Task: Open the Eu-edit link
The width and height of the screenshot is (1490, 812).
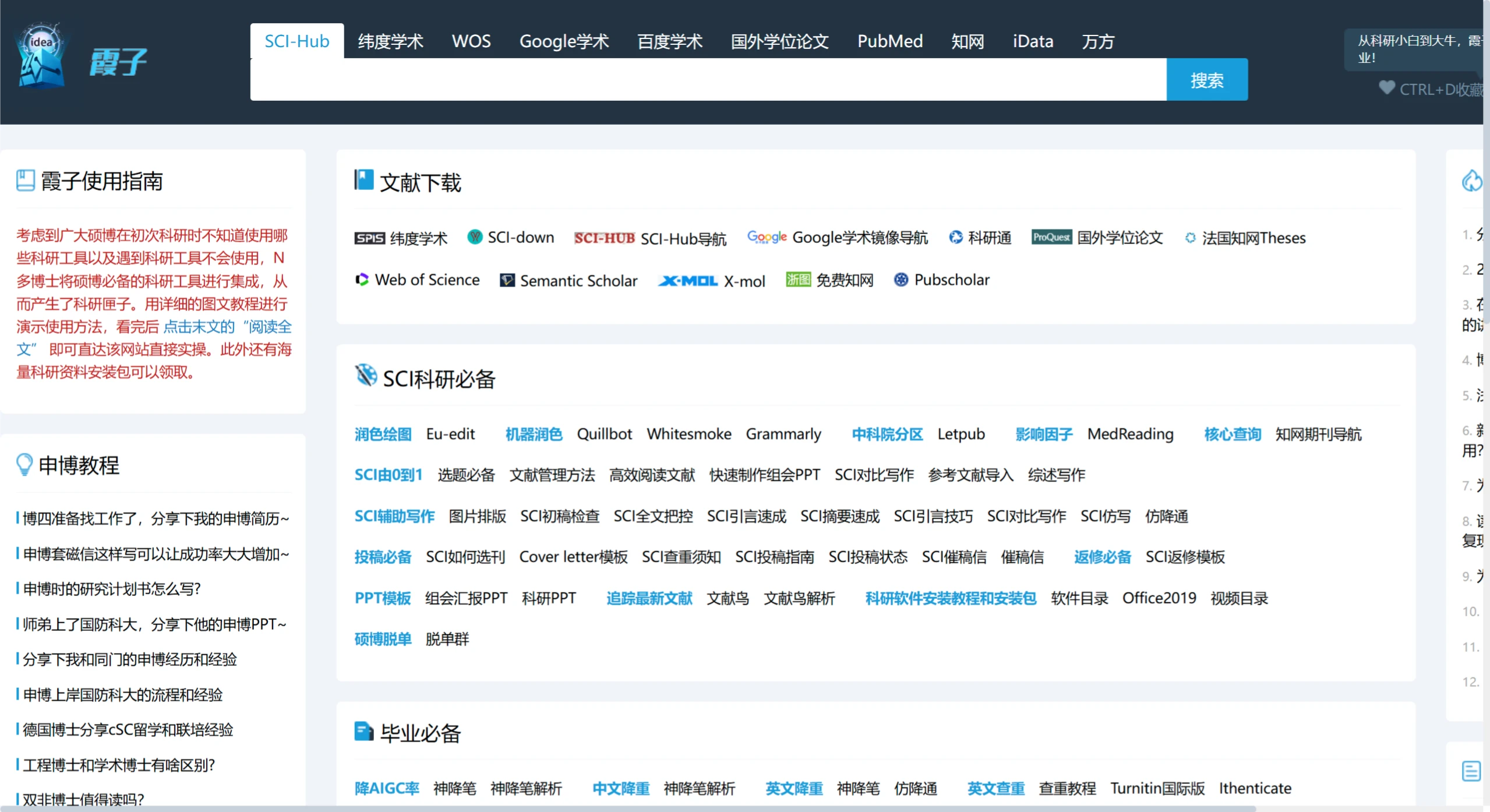Action: pyautogui.click(x=450, y=434)
